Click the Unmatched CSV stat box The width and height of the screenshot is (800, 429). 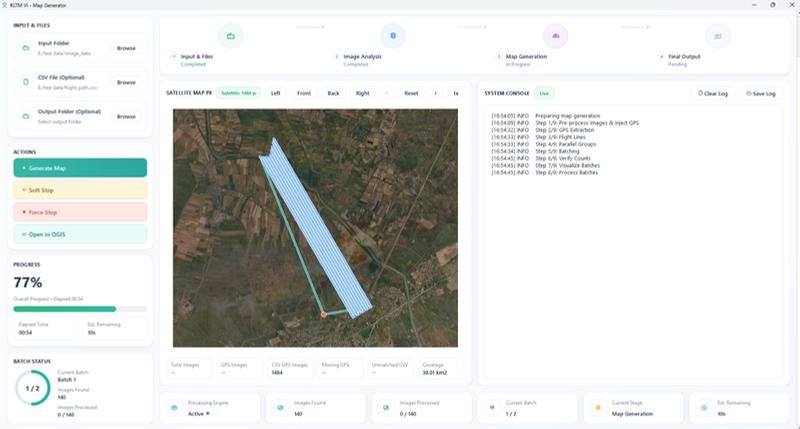pyautogui.click(x=390, y=369)
